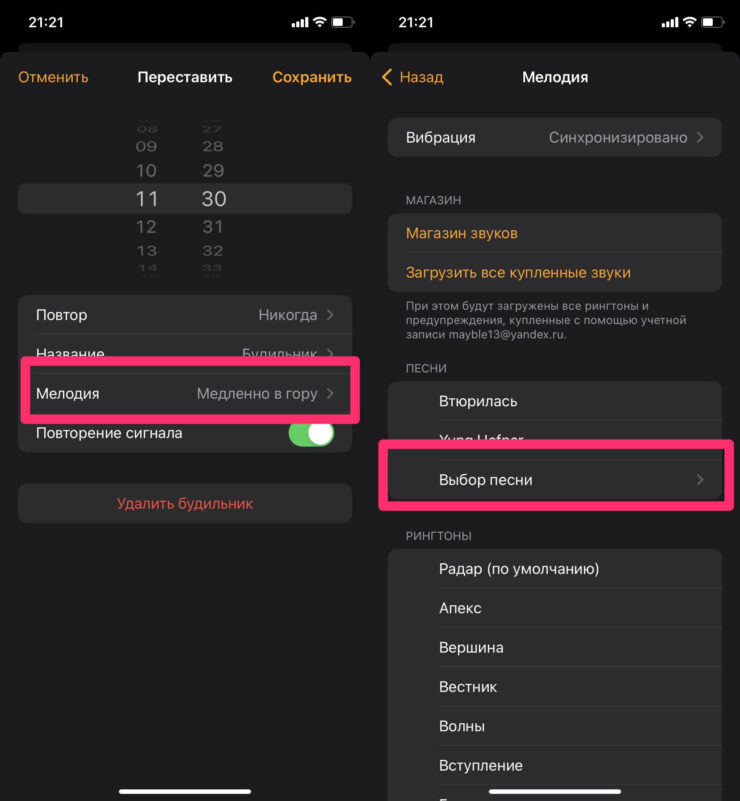
Task: Open the Мелодия row showing Медленно в гору
Action: (185, 393)
